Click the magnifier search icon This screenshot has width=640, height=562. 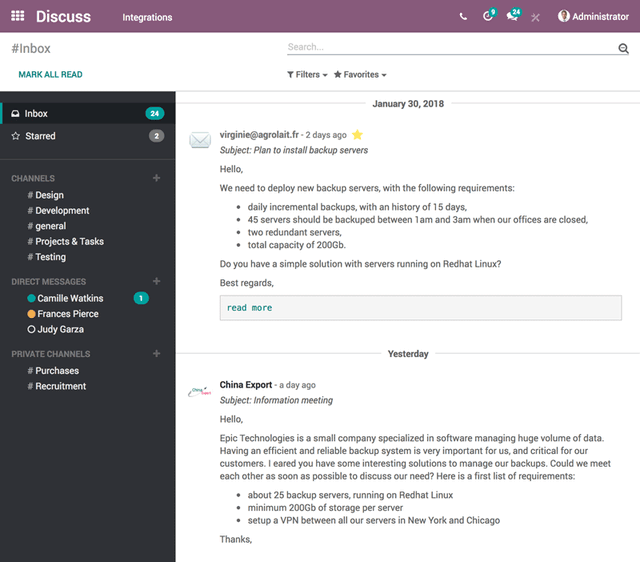coord(623,48)
